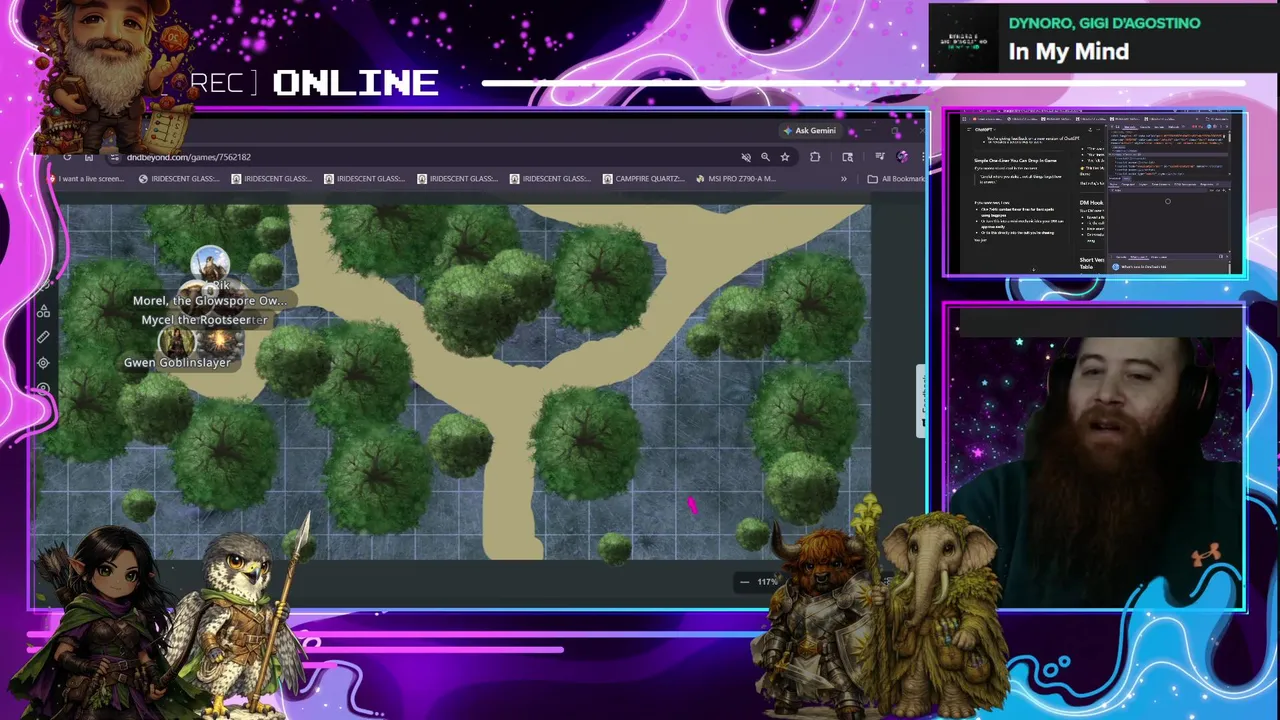Click the site info icon beside the URL
Image resolution: width=1280 pixels, height=720 pixels.
tap(114, 157)
